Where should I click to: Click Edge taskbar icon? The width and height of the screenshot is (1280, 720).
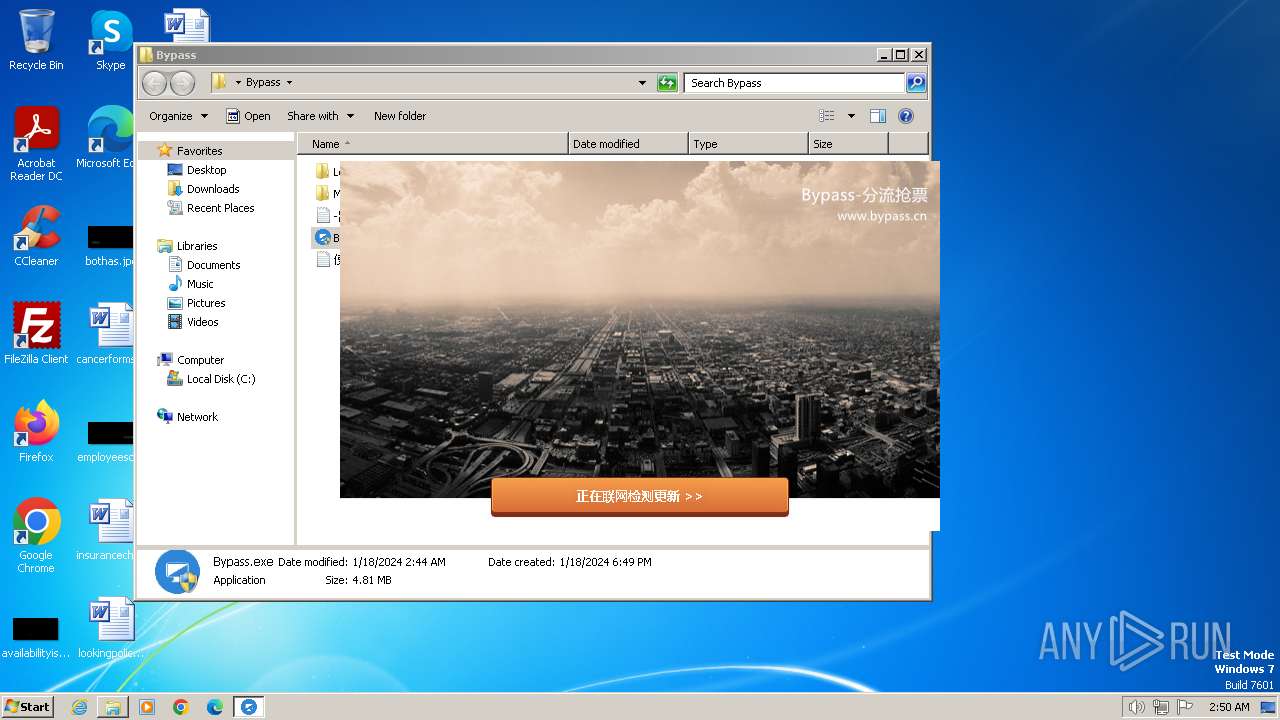(x=215, y=707)
